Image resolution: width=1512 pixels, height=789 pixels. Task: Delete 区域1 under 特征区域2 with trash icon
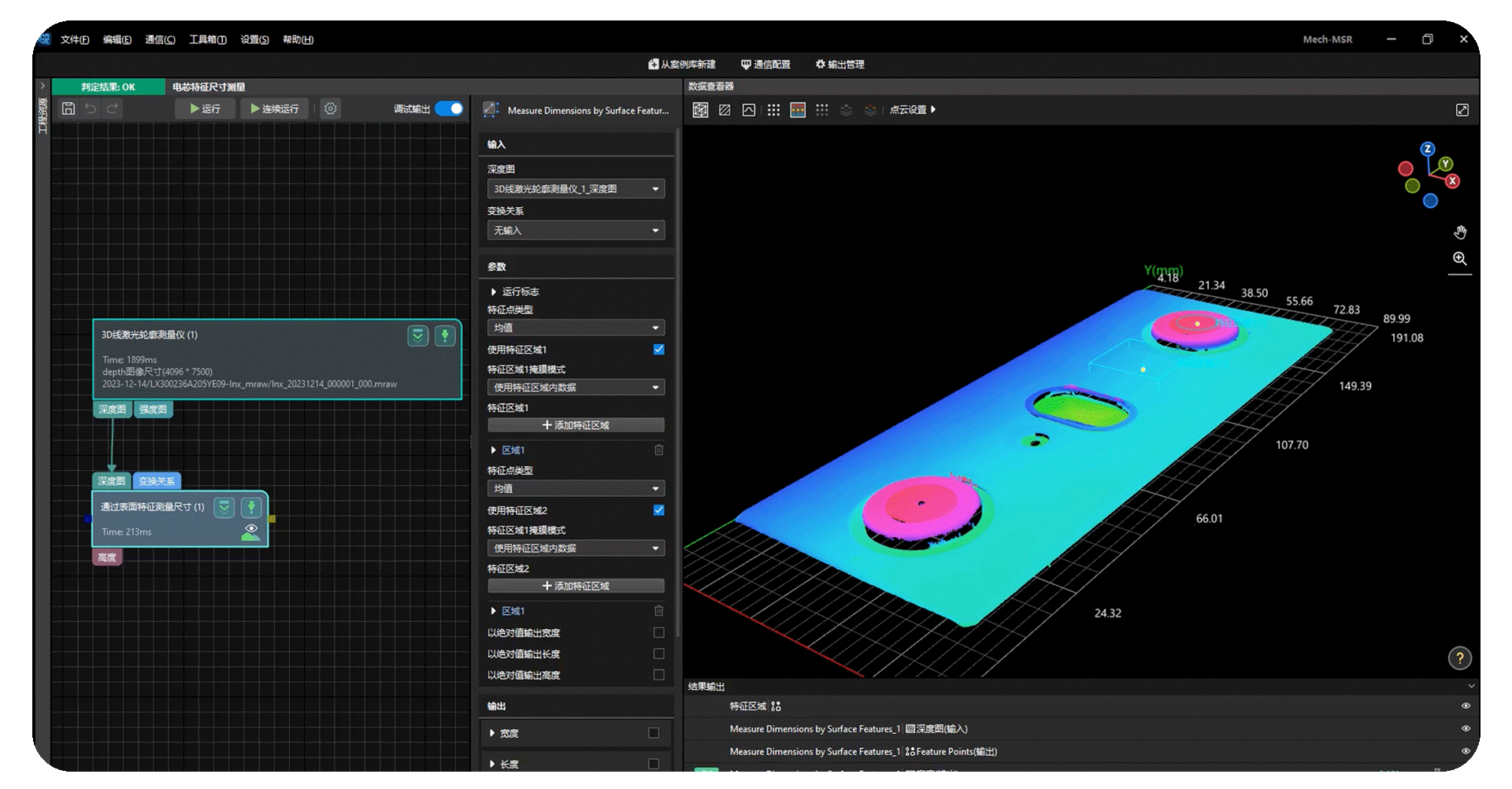click(659, 611)
